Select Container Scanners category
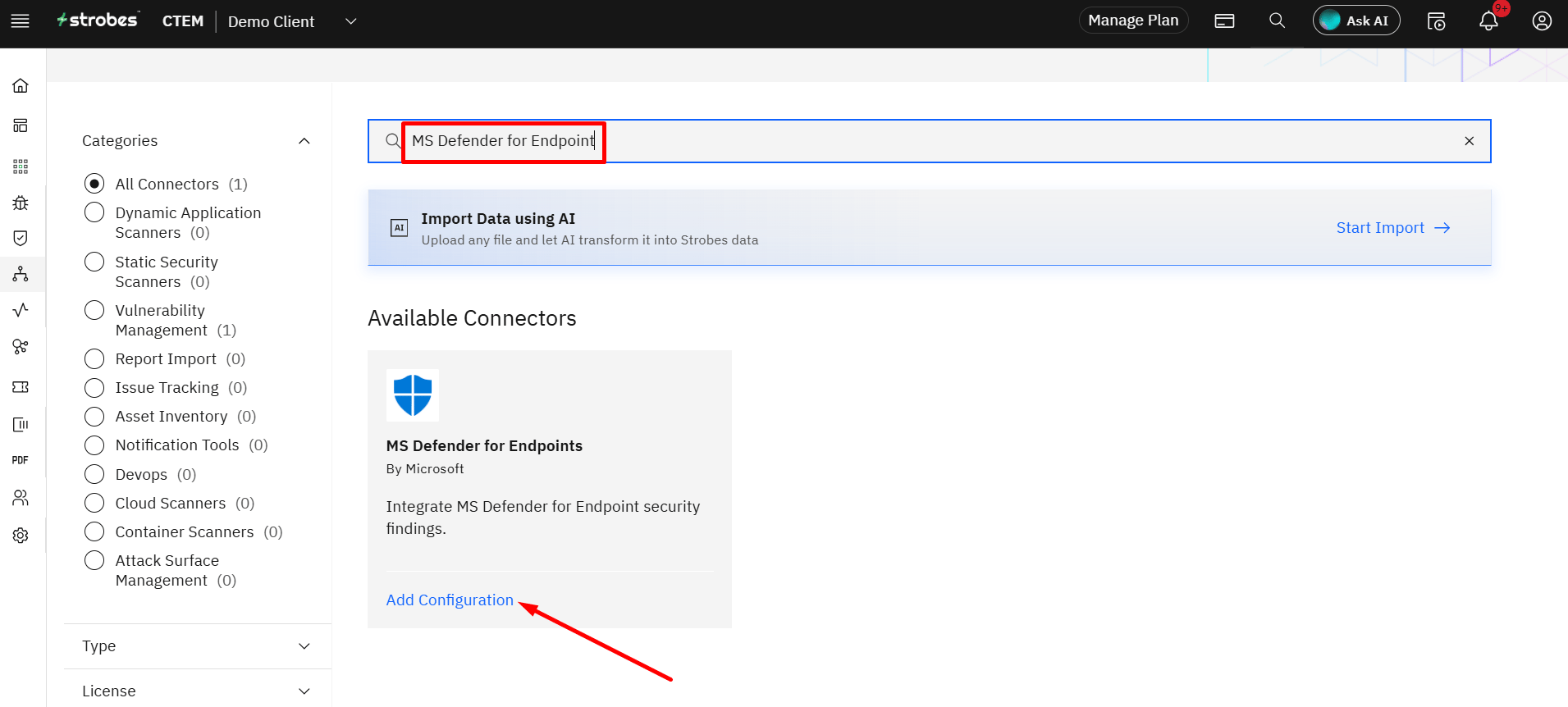 [94, 531]
